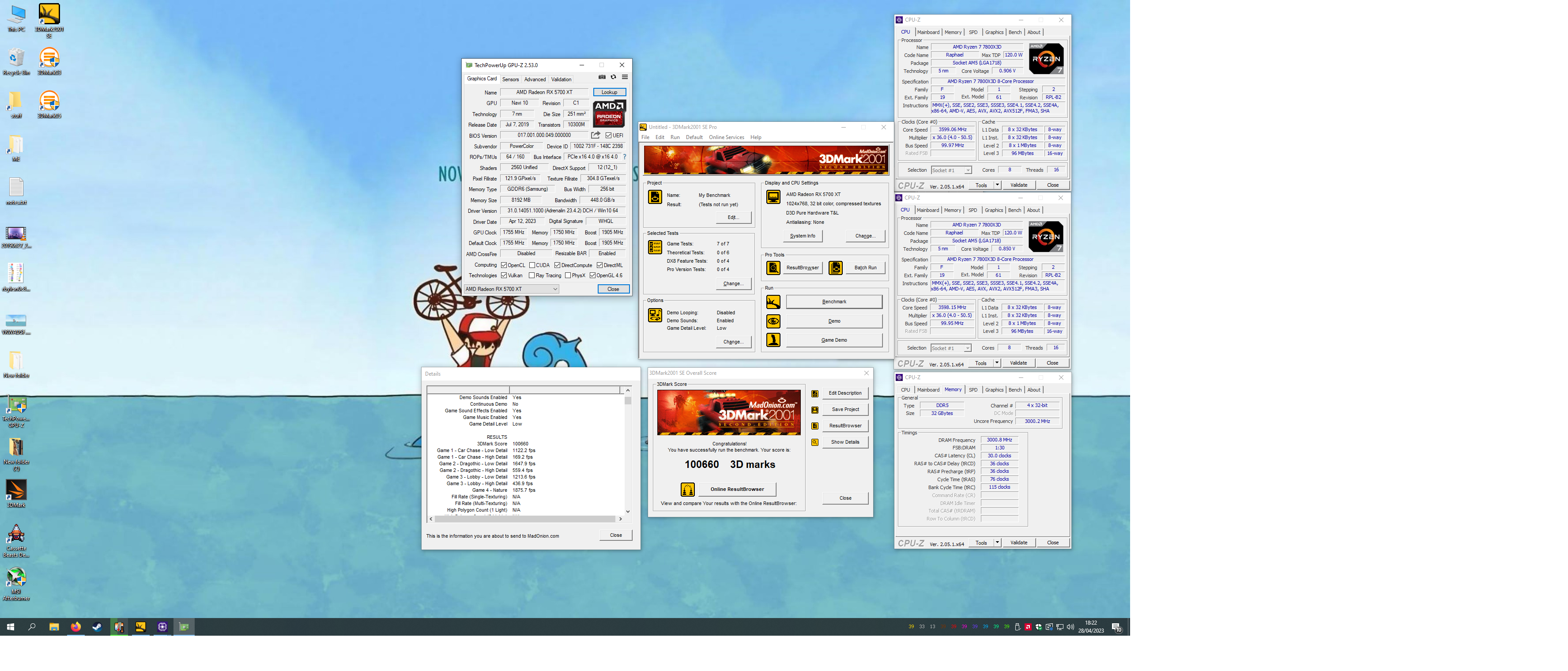The width and height of the screenshot is (1568, 671).
Task: Click GPU-Z refresh icon
Action: (613, 77)
